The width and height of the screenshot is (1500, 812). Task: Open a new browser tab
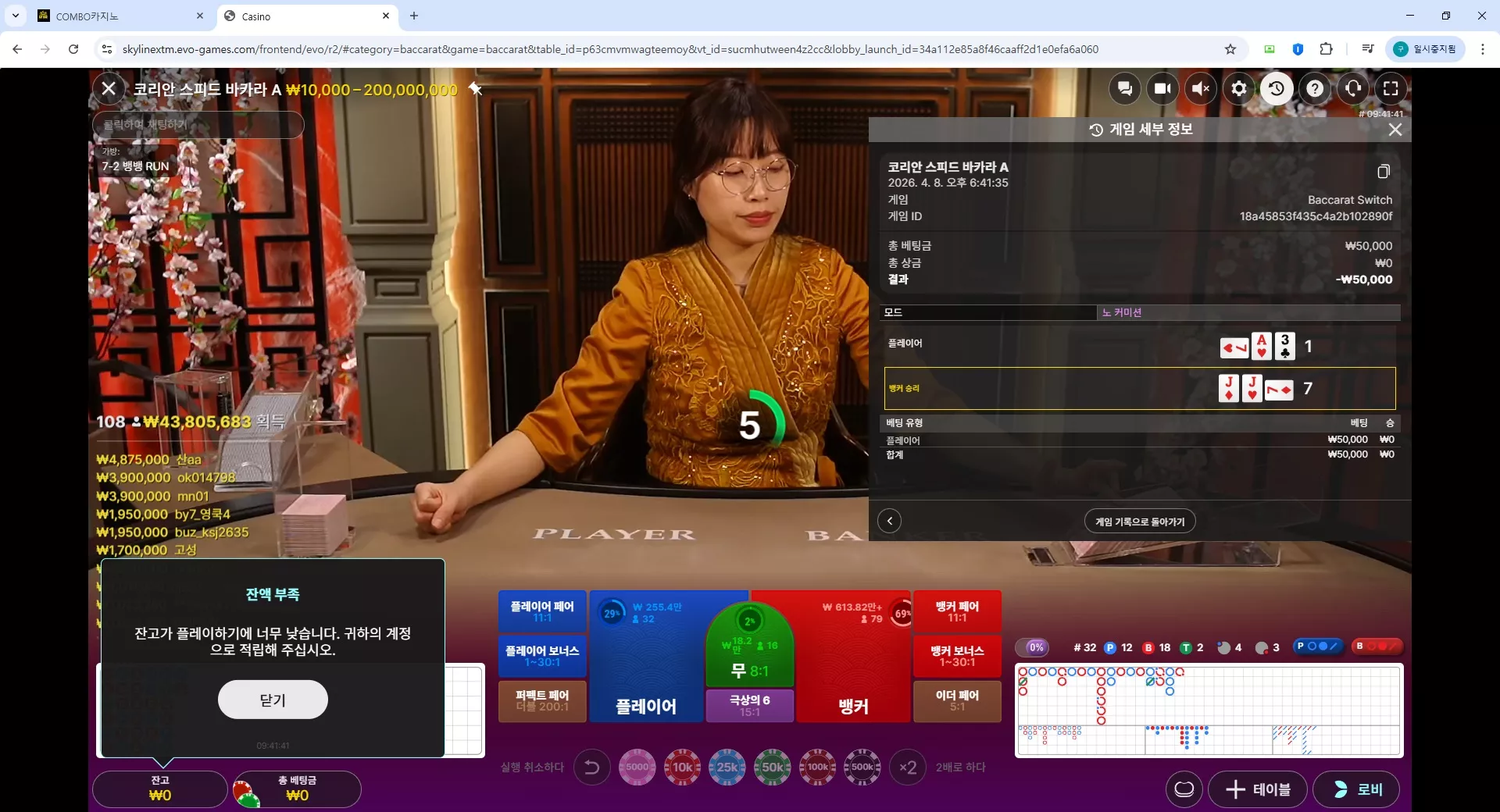[414, 16]
